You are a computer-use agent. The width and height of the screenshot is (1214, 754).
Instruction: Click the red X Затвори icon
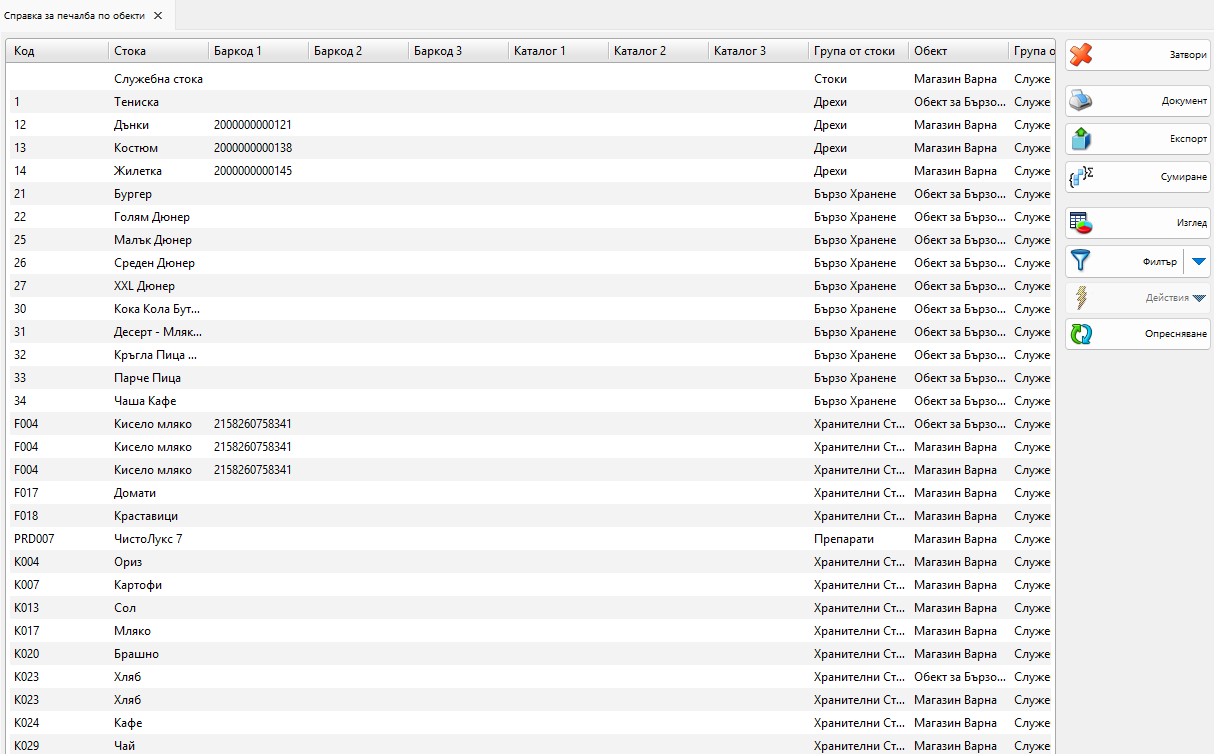[x=1081, y=55]
